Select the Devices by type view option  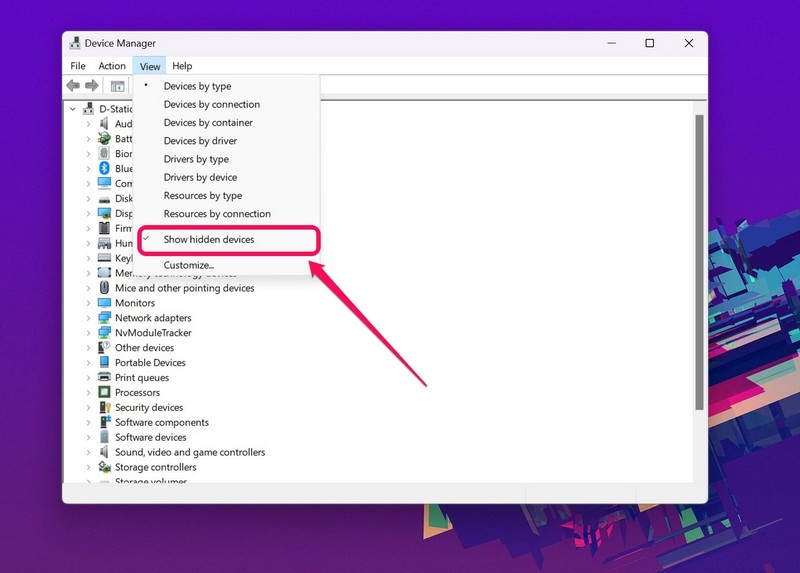[x=197, y=86]
